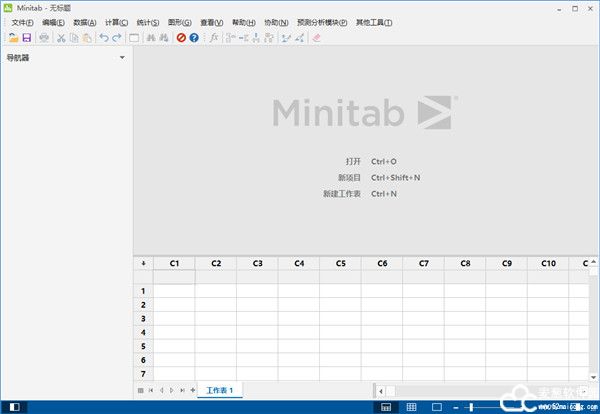Click the Find binoculars icon
The image size is (600, 414).
coord(151,37)
